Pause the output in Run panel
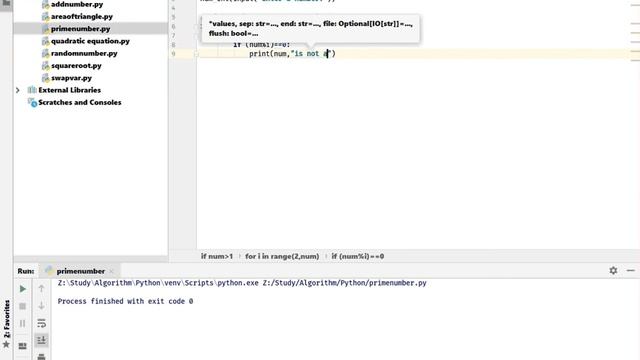The image size is (640, 360). [x=22, y=323]
